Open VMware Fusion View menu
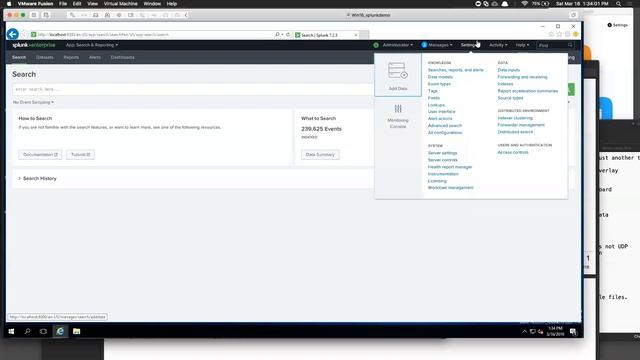640x360 pixels. coord(92,4)
